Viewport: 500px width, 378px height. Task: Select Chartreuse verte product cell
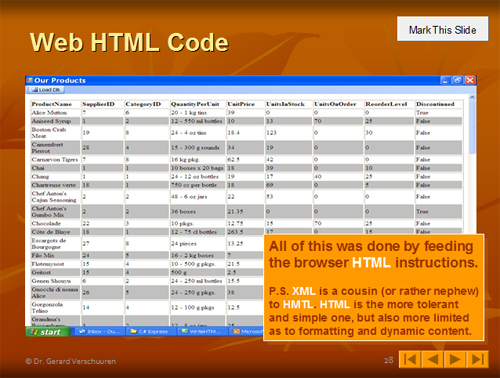coord(55,185)
